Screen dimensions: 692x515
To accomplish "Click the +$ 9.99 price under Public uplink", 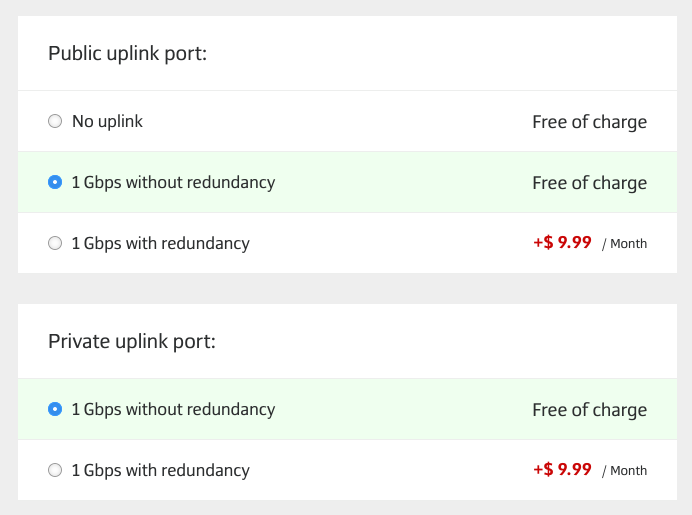I will (x=562, y=242).
